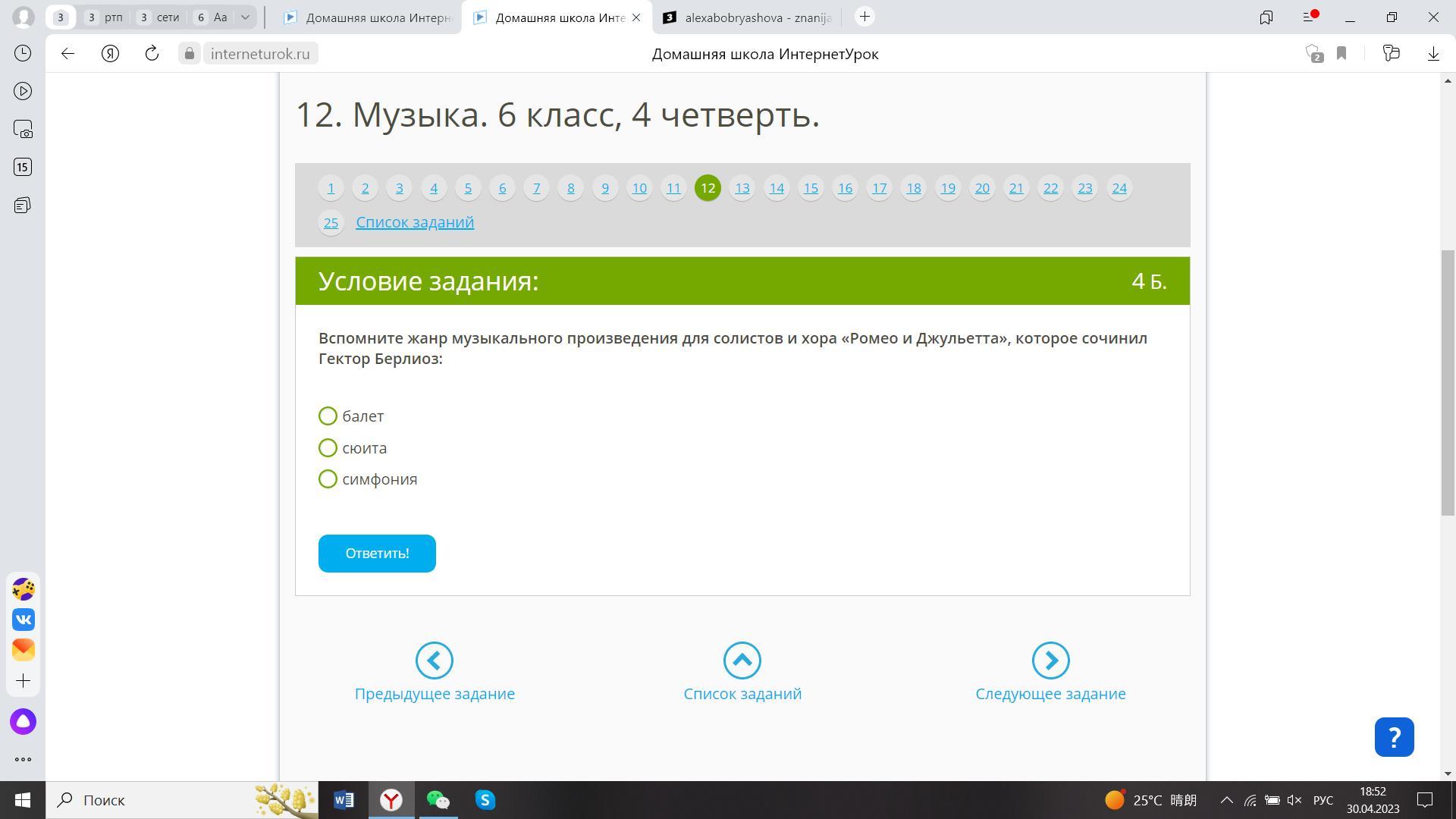This screenshot has width=1456, height=819.
Task: Open the history clock icon in sidebar
Action: click(x=23, y=53)
